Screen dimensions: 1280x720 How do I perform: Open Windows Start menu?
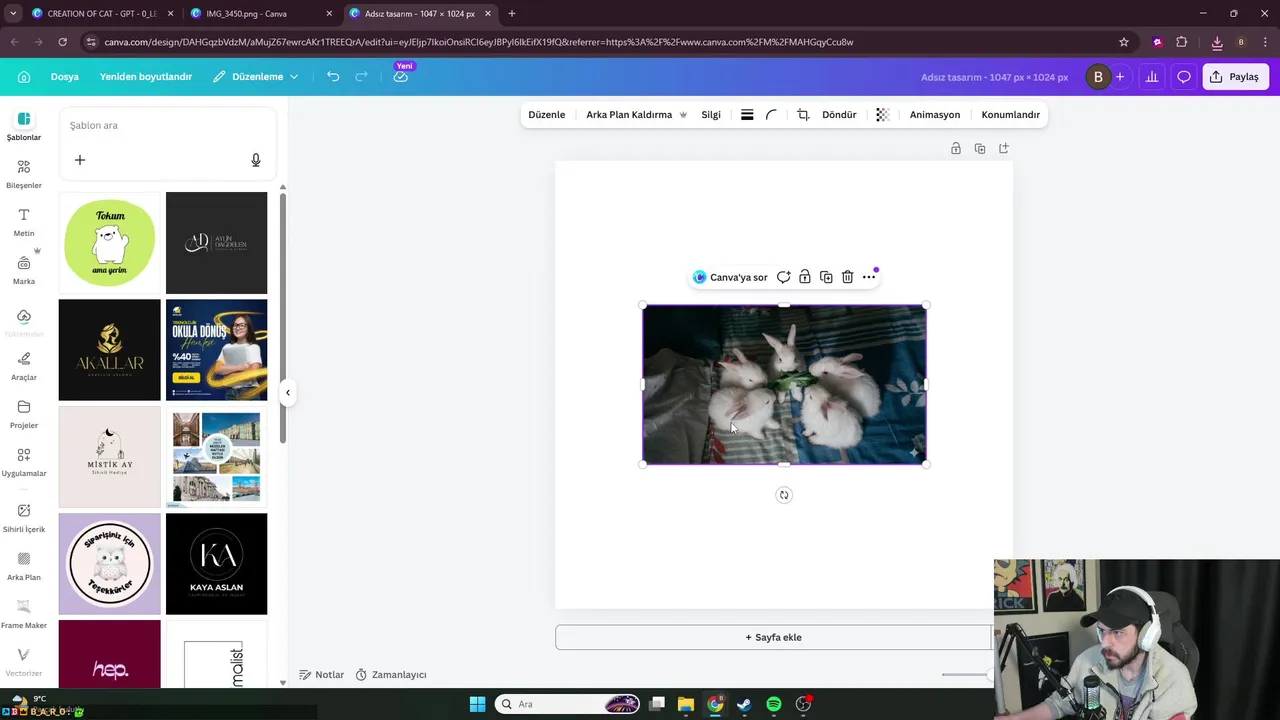pos(477,704)
